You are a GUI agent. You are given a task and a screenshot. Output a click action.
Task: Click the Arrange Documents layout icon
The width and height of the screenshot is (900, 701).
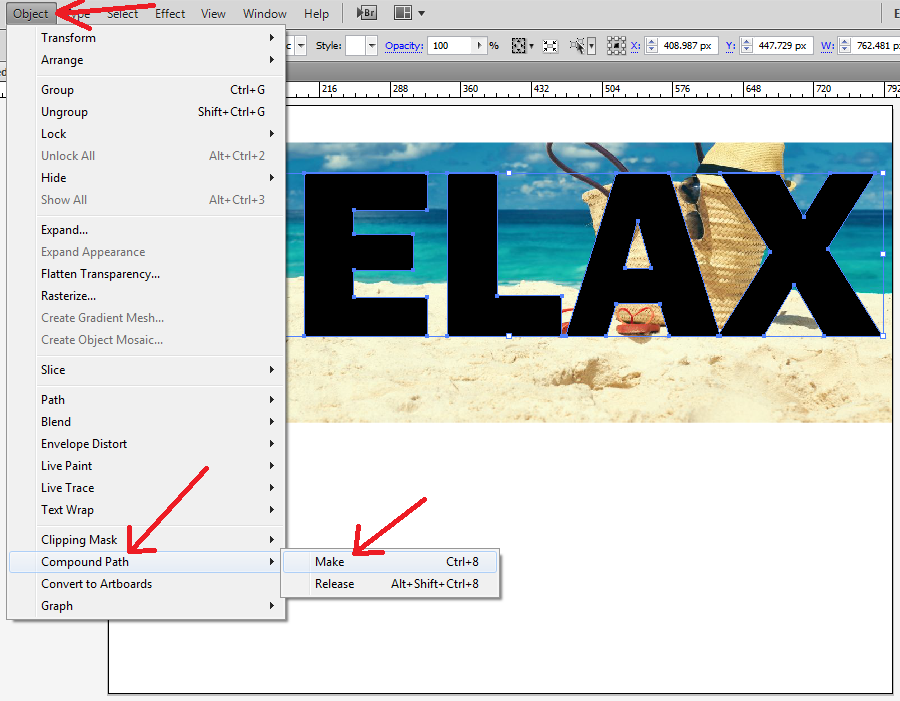point(403,13)
